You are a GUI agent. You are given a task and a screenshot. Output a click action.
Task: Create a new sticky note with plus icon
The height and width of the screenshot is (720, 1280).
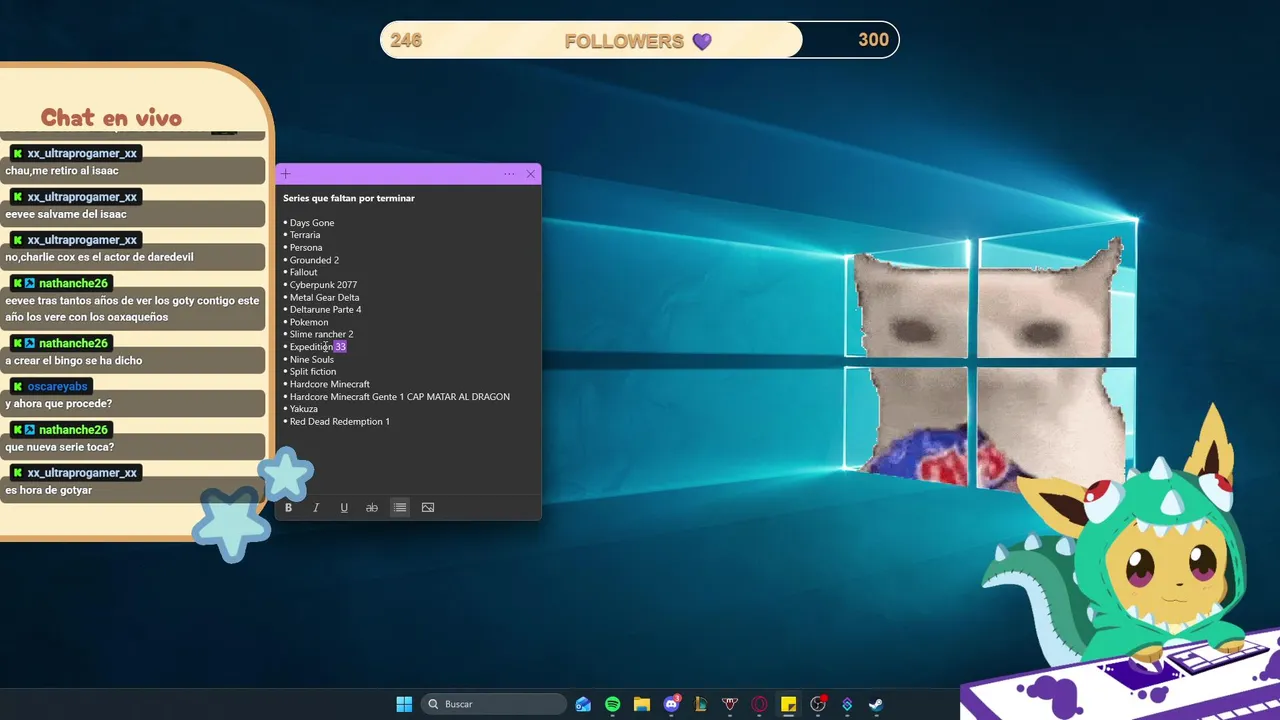point(286,174)
